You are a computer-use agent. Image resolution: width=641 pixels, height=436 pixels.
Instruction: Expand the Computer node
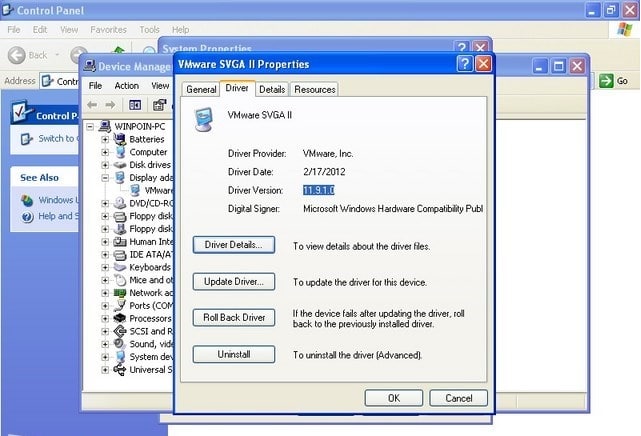pos(105,152)
